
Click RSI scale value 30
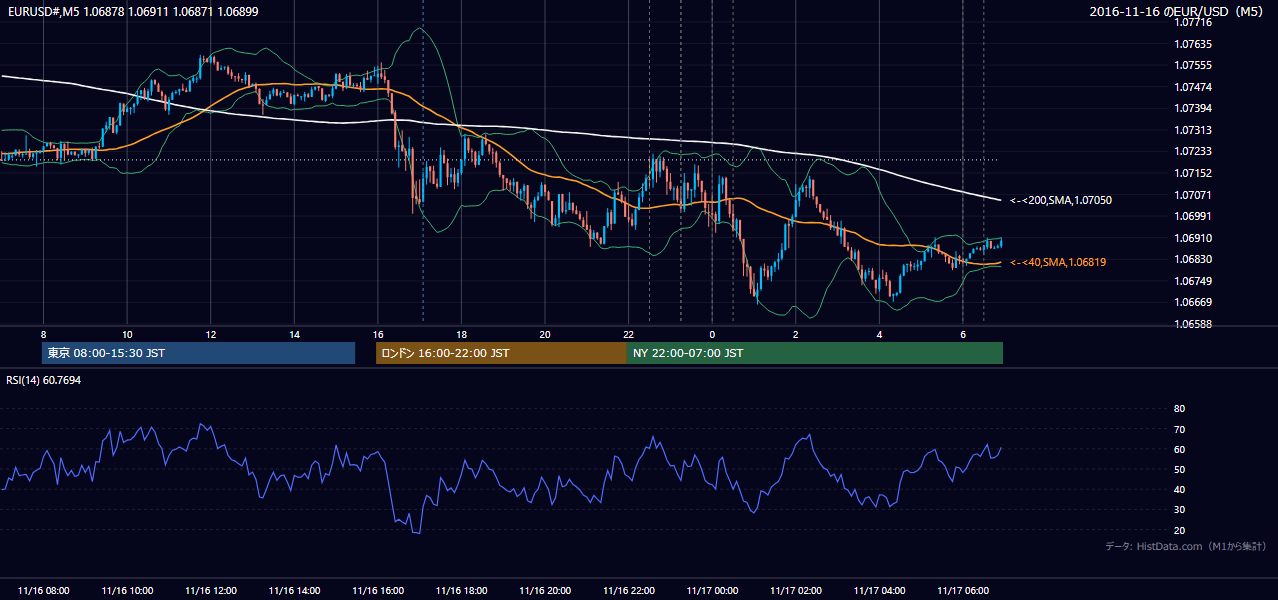point(1179,509)
